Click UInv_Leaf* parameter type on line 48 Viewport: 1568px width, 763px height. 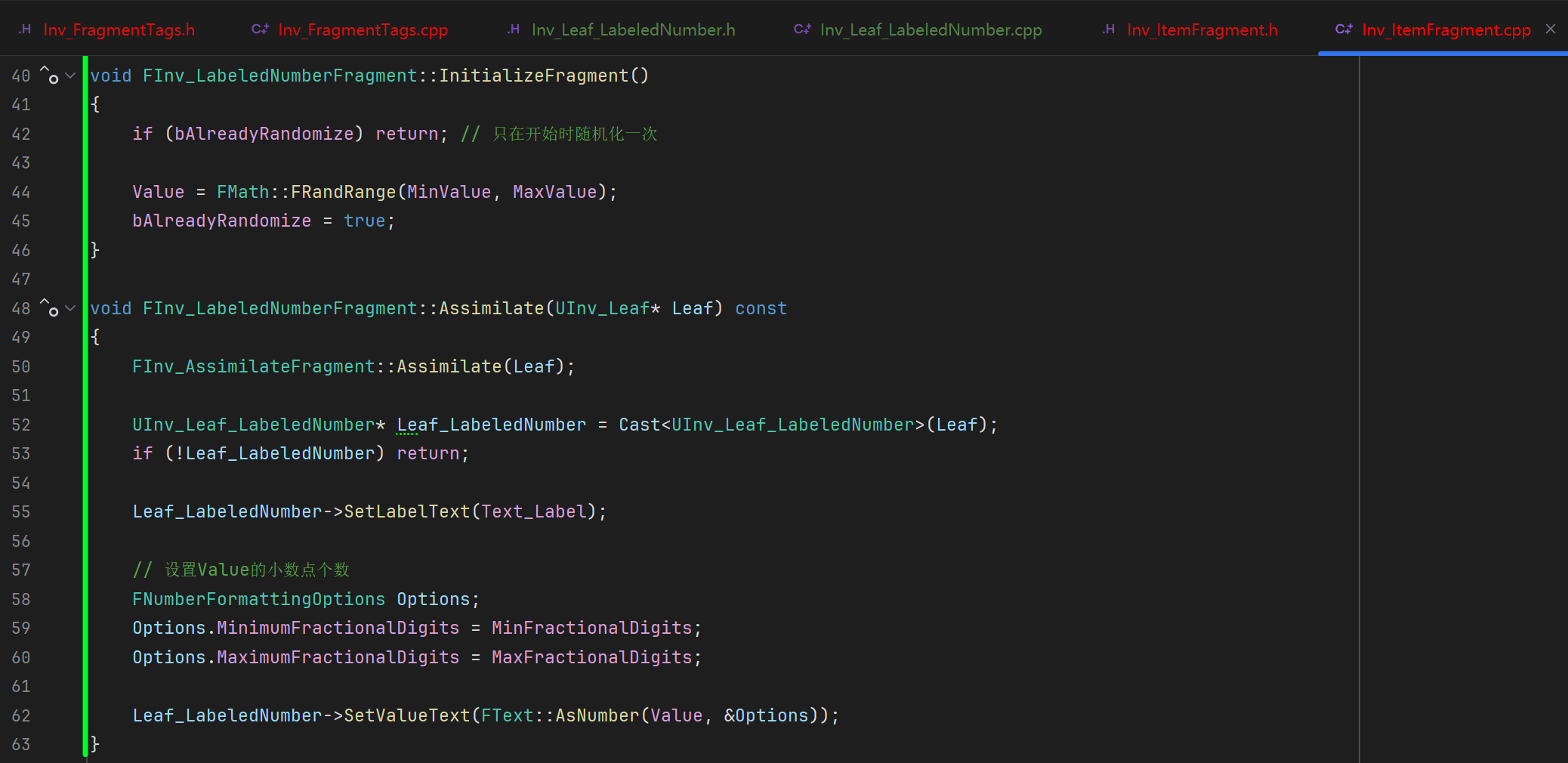[x=608, y=308]
